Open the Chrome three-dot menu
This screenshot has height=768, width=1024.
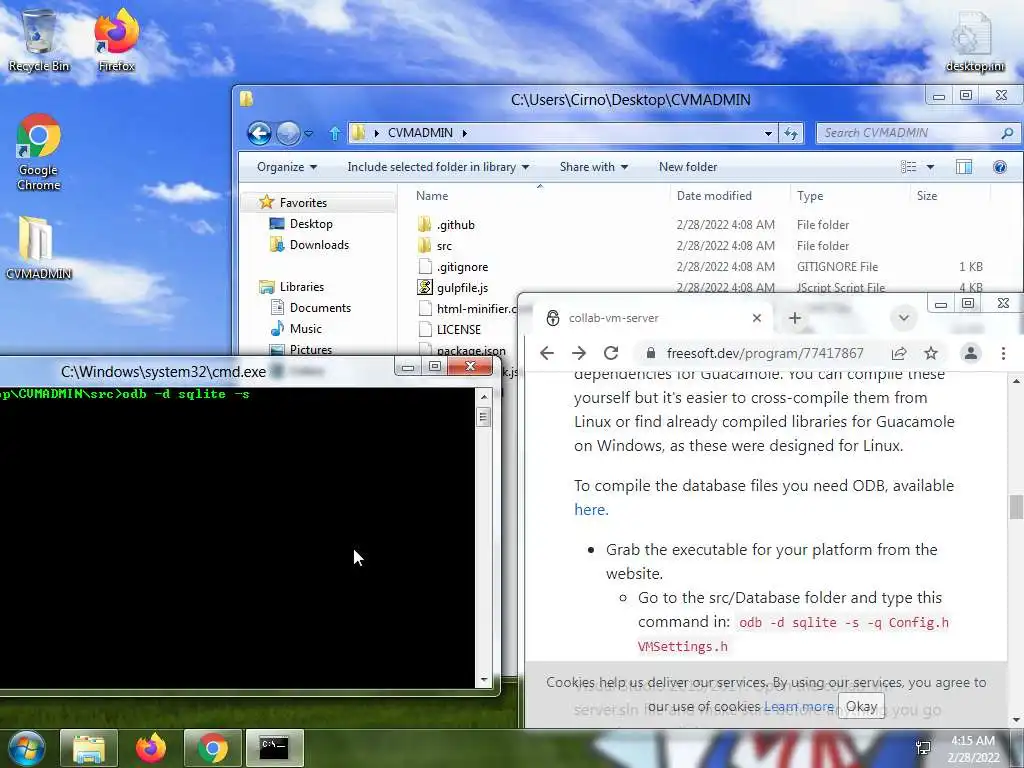point(1003,353)
